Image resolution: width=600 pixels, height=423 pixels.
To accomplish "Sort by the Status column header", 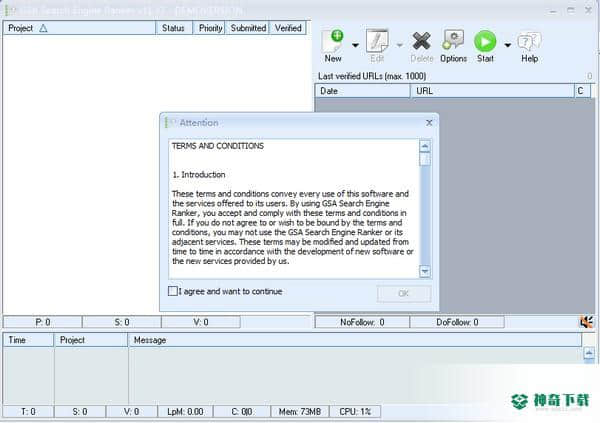I will pos(174,28).
